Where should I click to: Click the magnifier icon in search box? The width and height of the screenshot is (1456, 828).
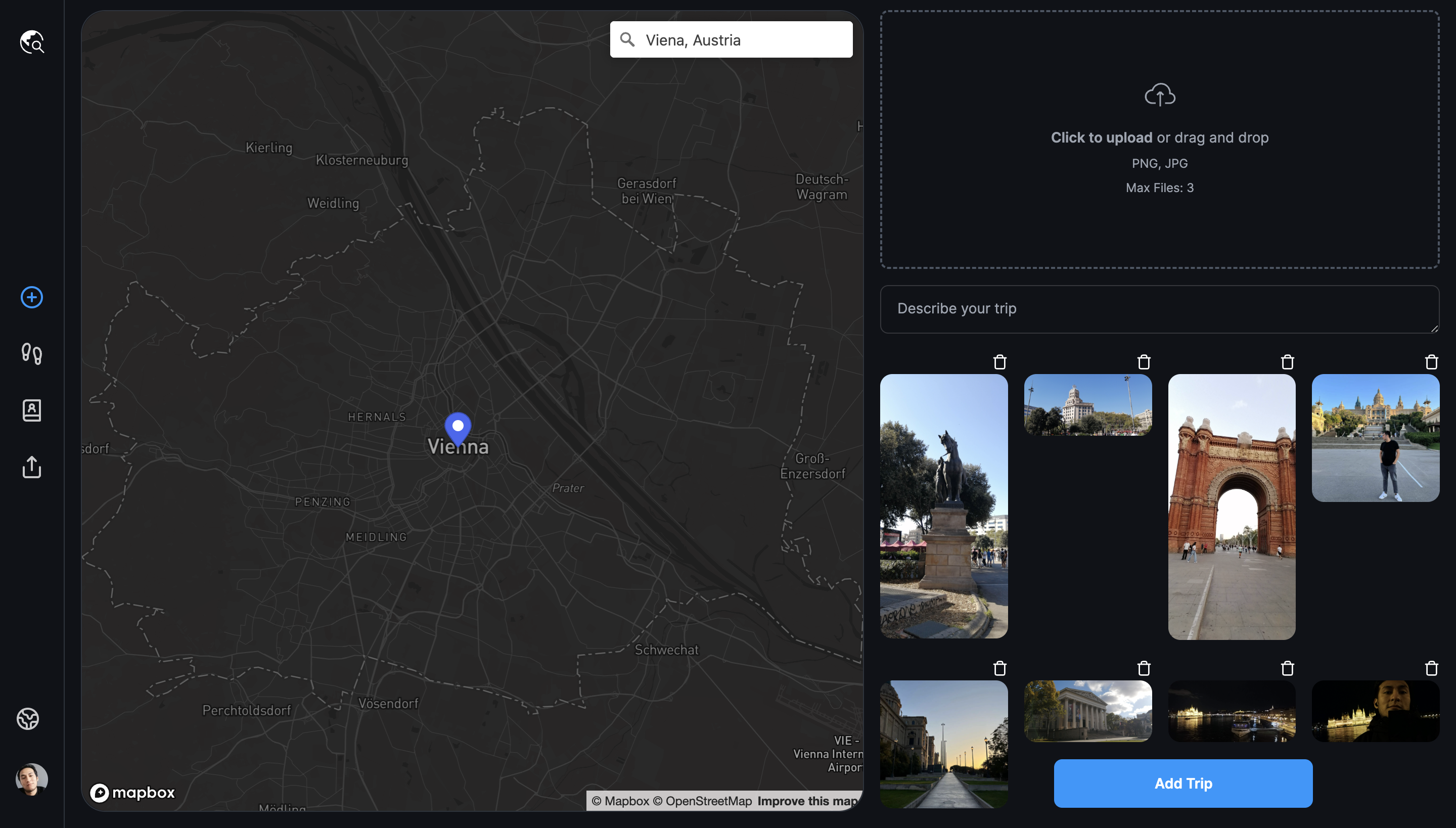(x=627, y=39)
